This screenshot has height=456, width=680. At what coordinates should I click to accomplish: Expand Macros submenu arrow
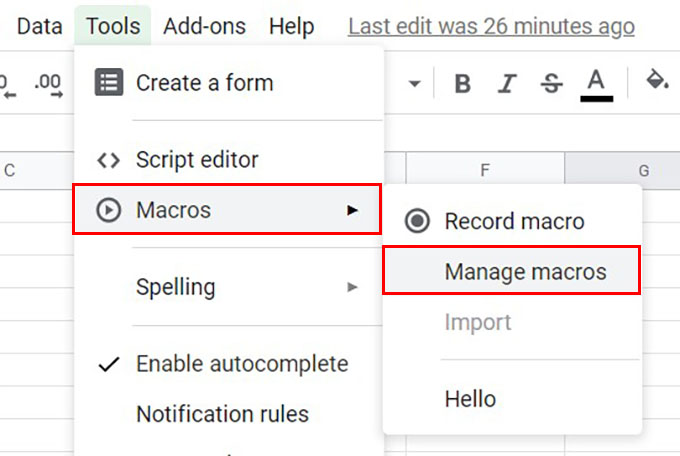click(352, 210)
